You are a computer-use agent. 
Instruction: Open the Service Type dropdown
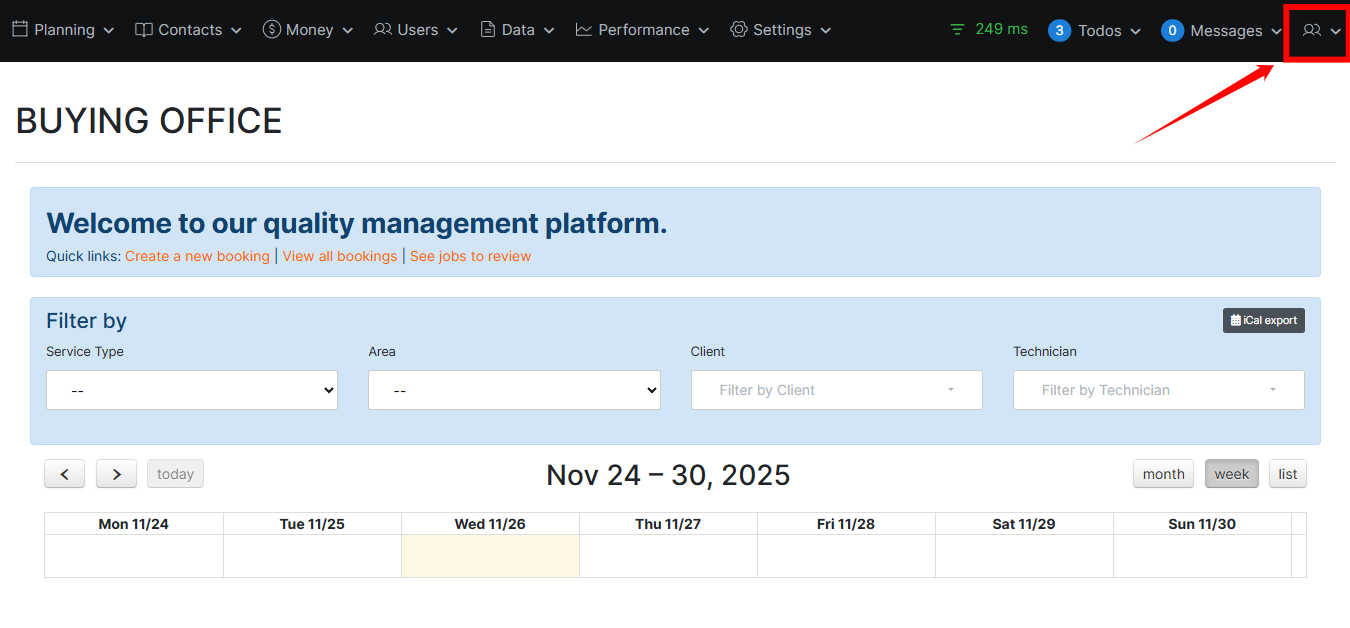[x=191, y=390]
